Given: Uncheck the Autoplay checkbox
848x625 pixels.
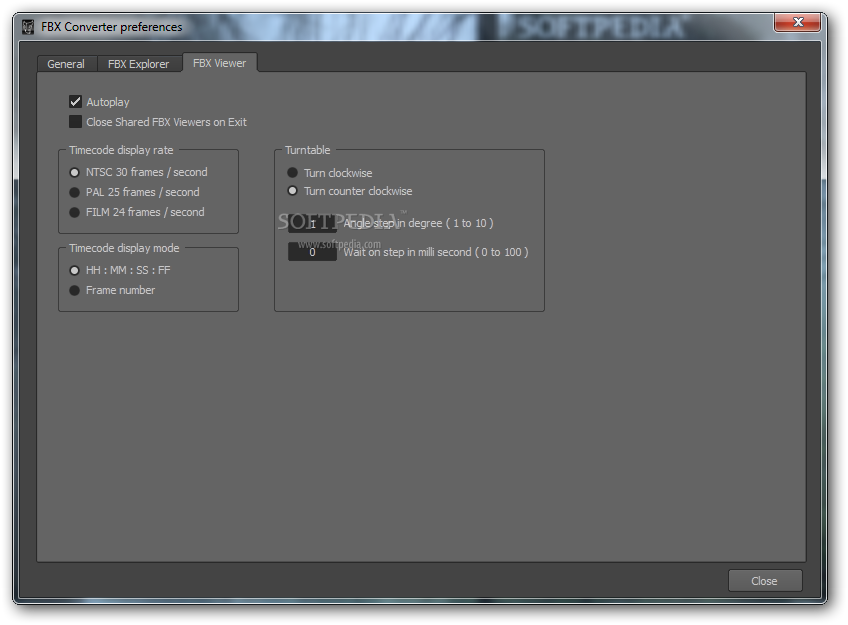Looking at the screenshot, I should point(75,102).
